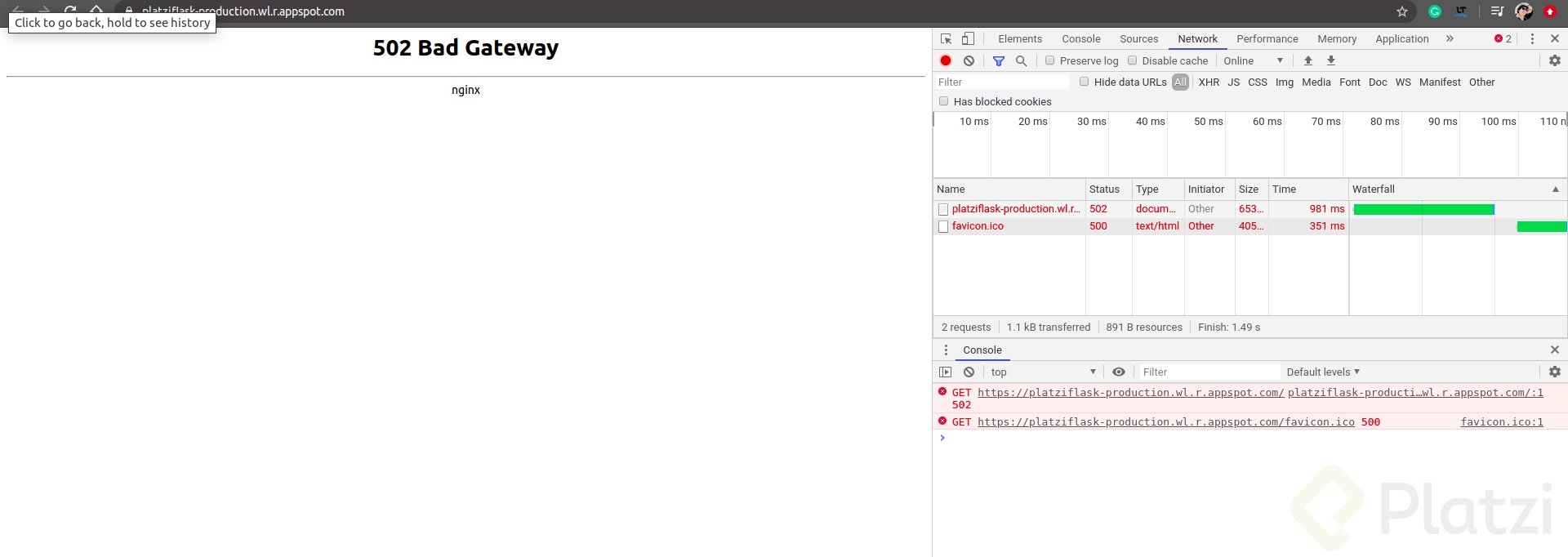Filter requests by CSS
The image size is (1568, 557).
pos(1258,82)
